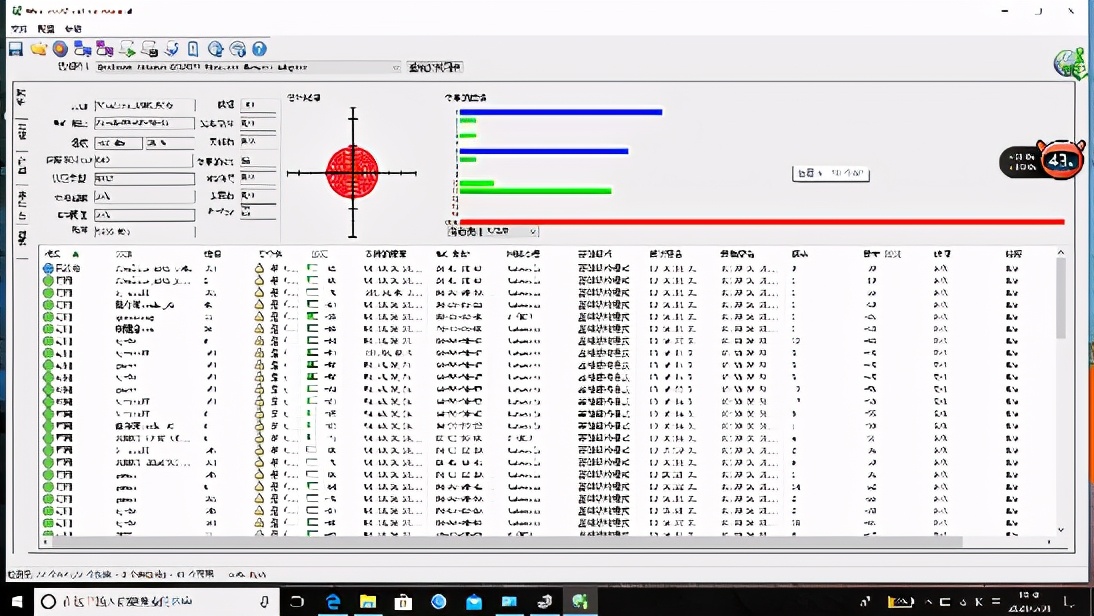
Task: Open the network adapter selection dropdown
Action: pos(395,67)
